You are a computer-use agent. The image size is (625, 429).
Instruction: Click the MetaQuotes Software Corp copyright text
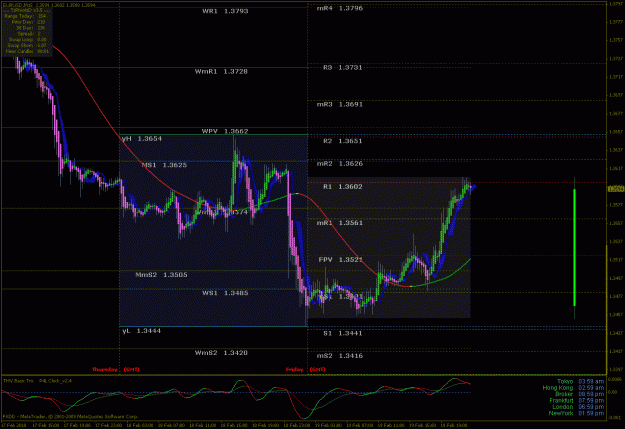coord(70,417)
